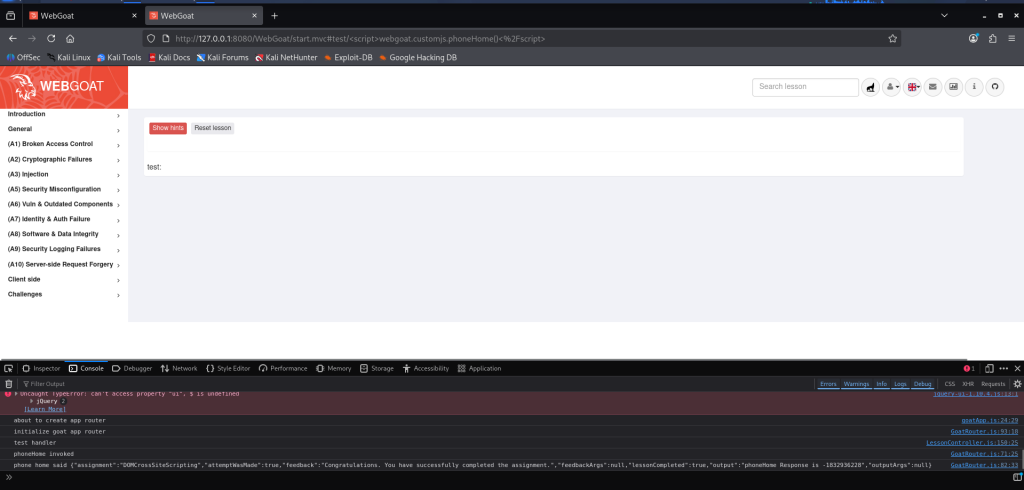Expand (A9) Security Logging Failures
The image size is (1024, 490).
[63, 250]
